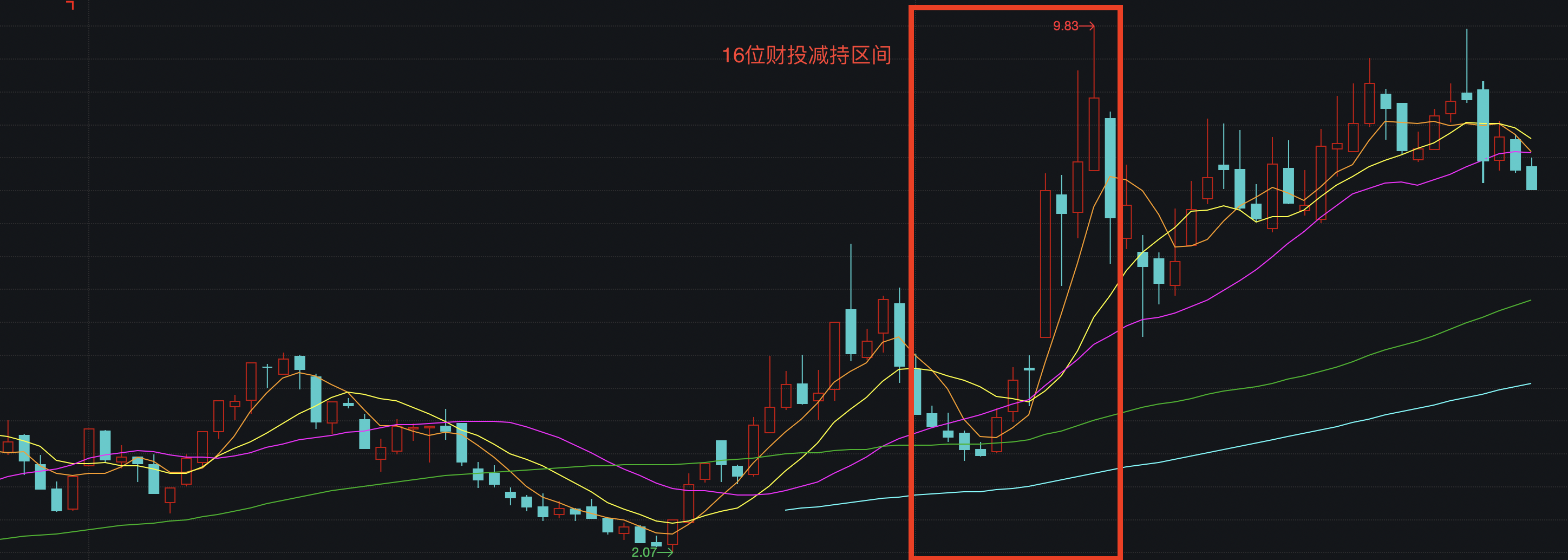Click the tall hollow red candle starting the rally inside the box
The image size is (1568, 560).
1045,264
